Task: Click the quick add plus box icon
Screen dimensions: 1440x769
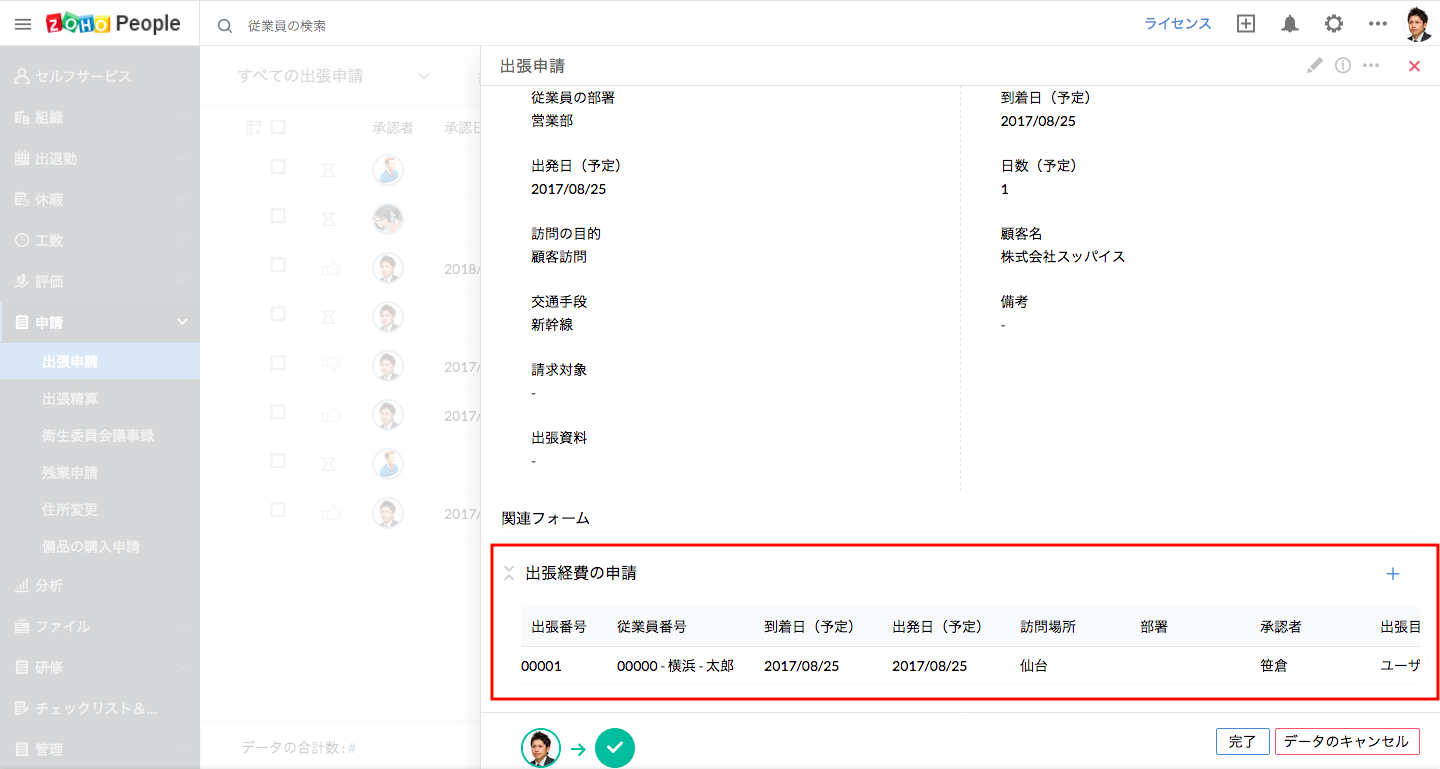Action: (1246, 24)
